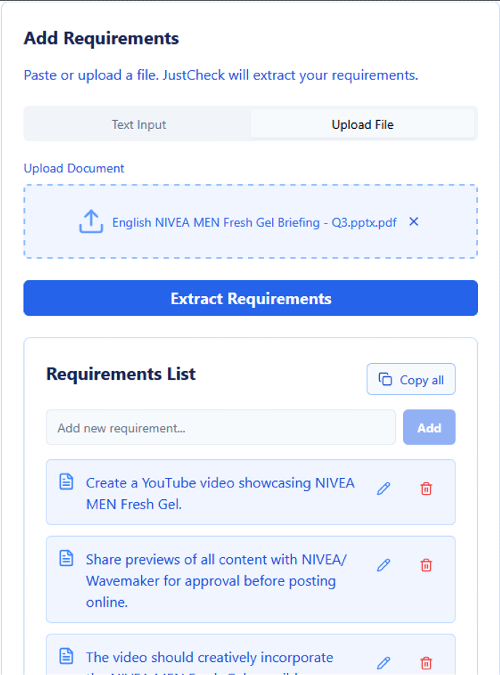Screen dimensions: 500x675
Task: Delete the YouTube video showcasing requirement
Action: (426, 489)
